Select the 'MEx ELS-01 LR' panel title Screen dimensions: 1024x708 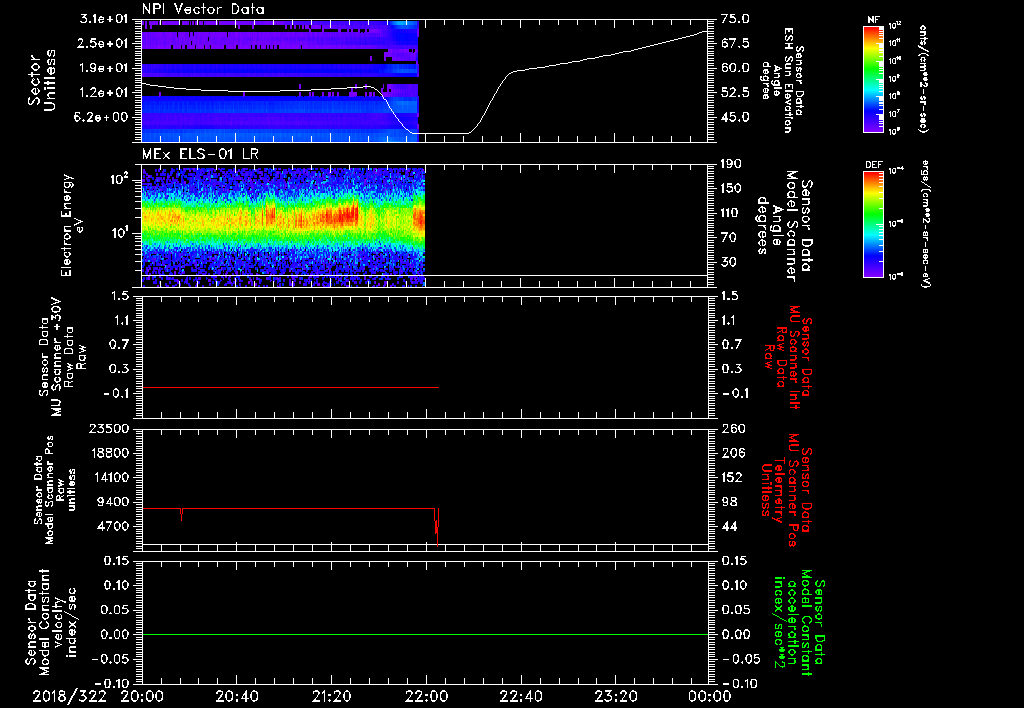pyautogui.click(x=199, y=154)
